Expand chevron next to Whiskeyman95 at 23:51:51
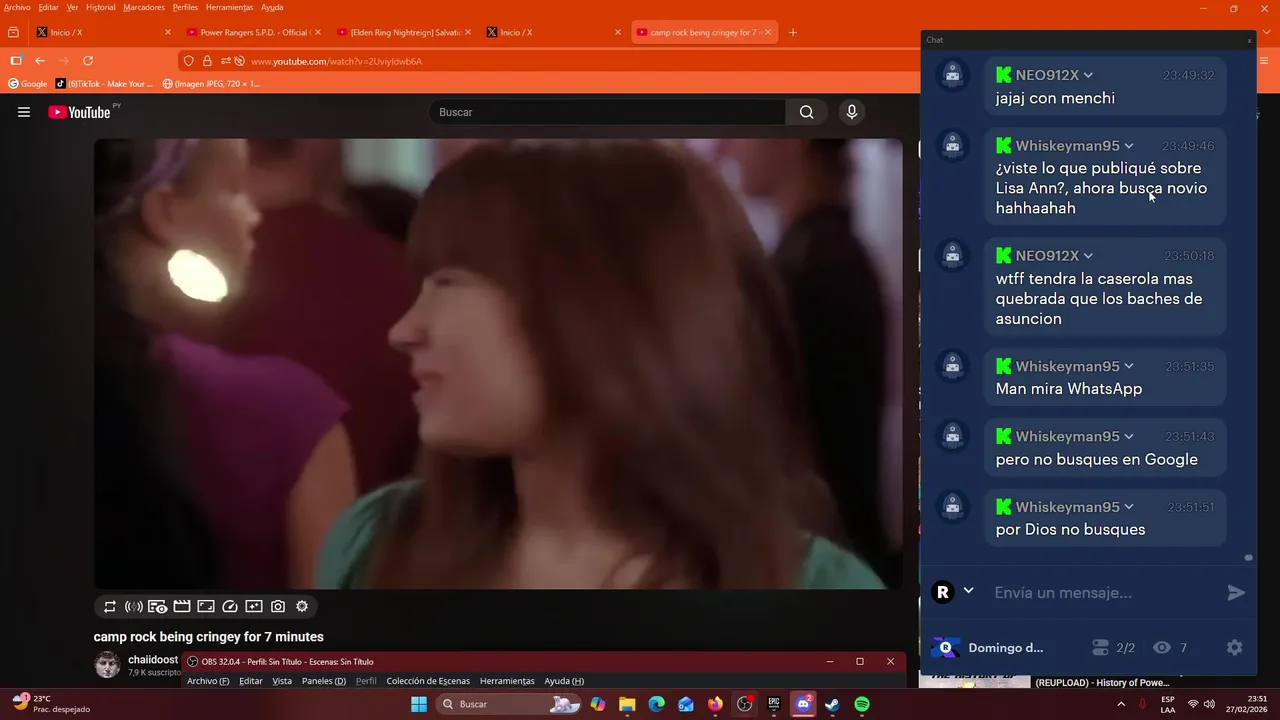 click(x=1128, y=507)
